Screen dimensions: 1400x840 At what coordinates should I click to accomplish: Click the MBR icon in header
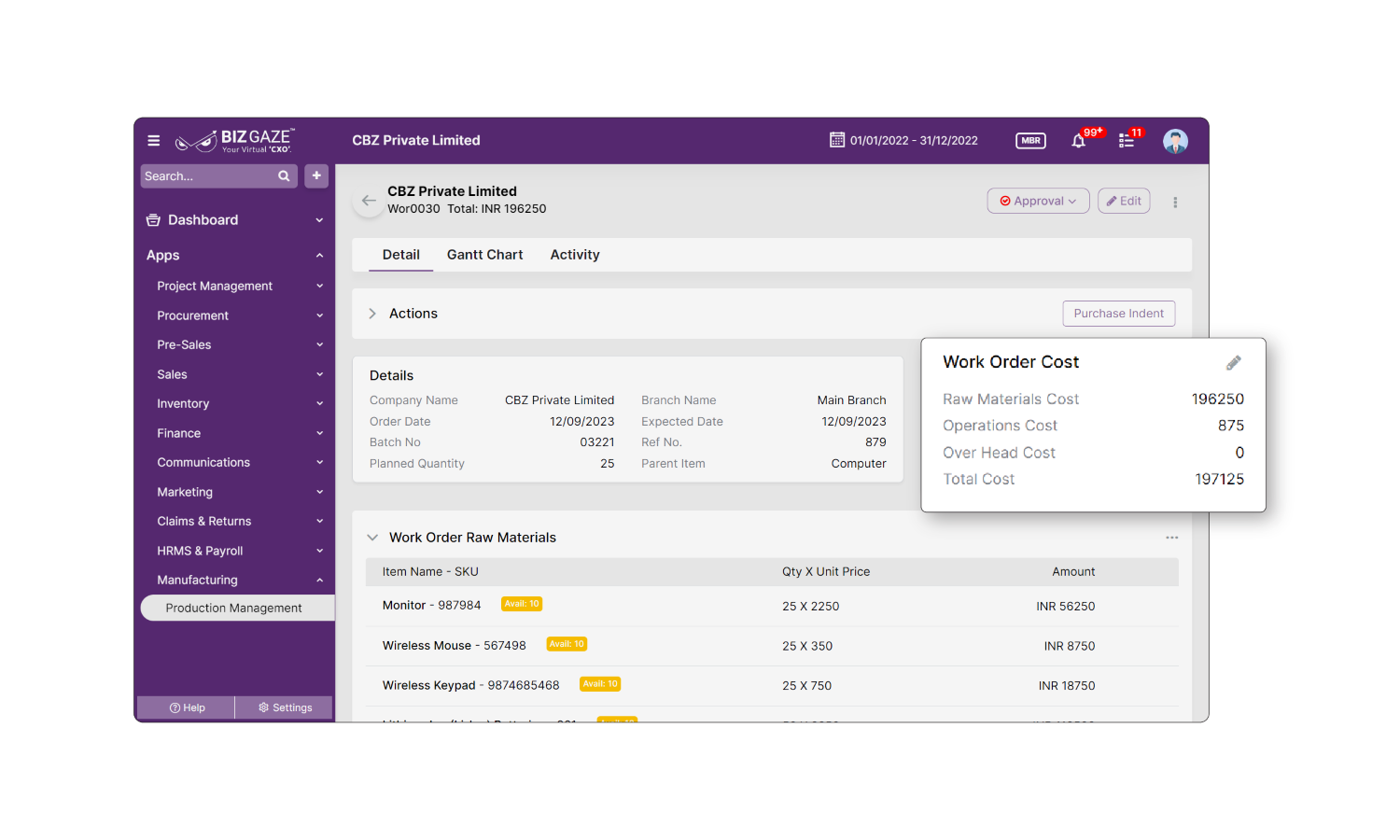pos(1030,141)
